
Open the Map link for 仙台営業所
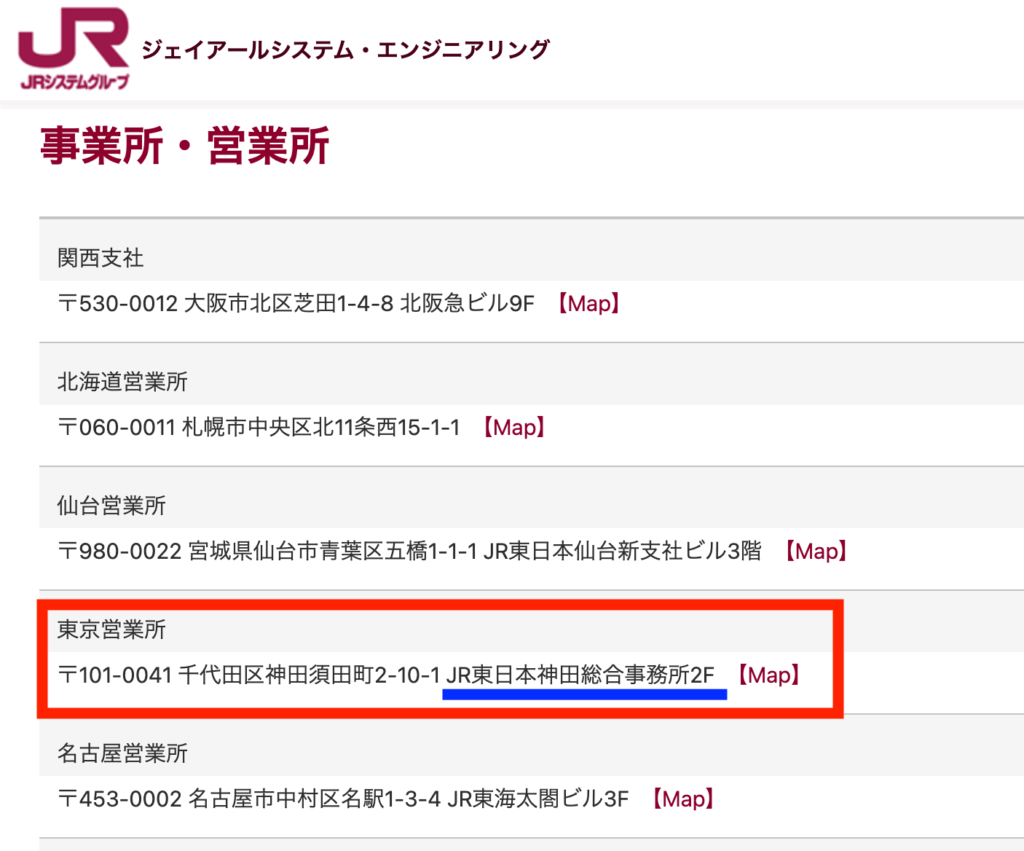click(x=816, y=551)
